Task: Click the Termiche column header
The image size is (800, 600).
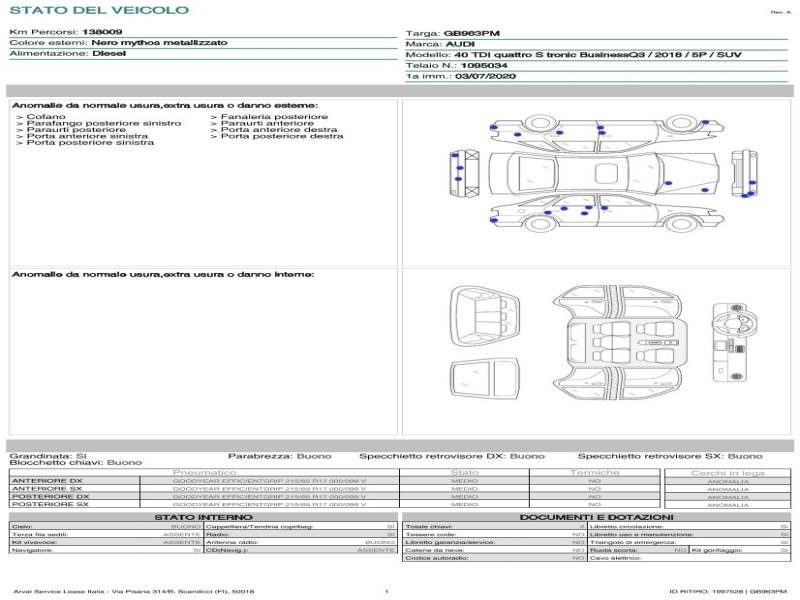Action: point(595,472)
